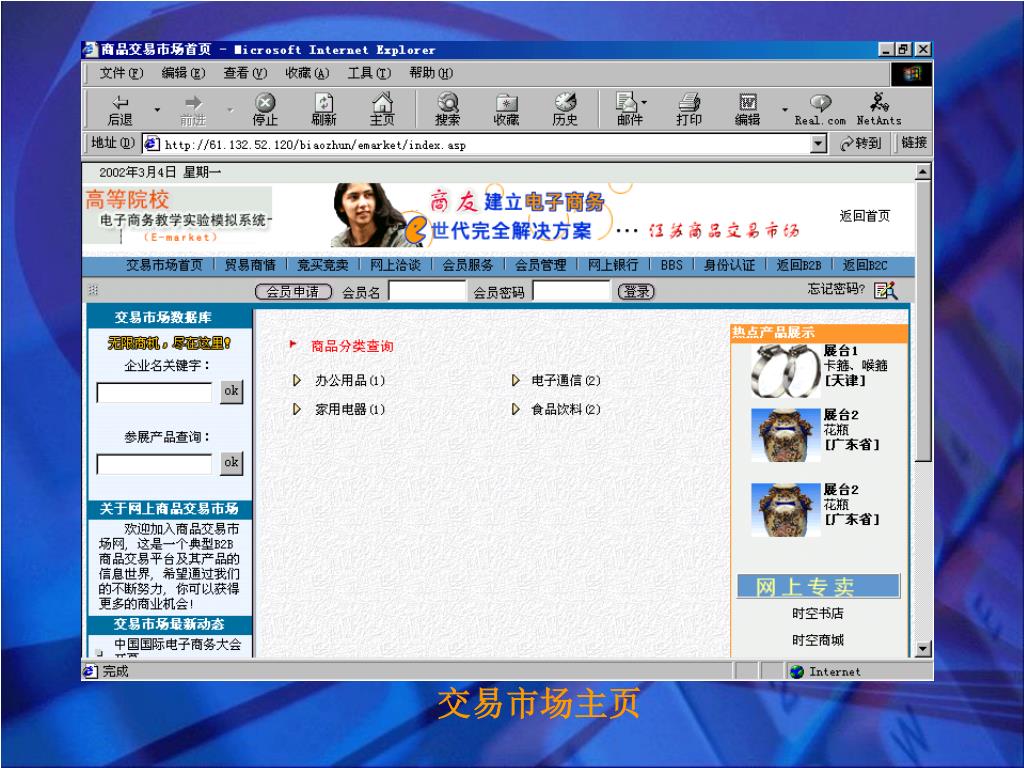
Task: Expand the 电子通信(2) category arrow
Action: [x=516, y=380]
